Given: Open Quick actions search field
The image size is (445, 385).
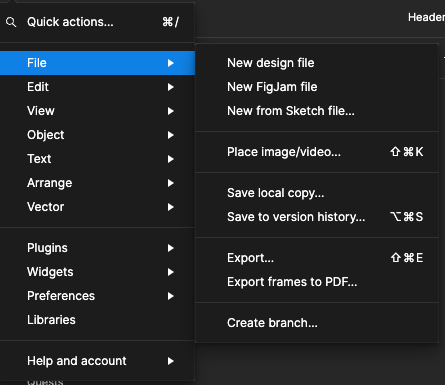Looking at the screenshot, I should [x=97, y=22].
